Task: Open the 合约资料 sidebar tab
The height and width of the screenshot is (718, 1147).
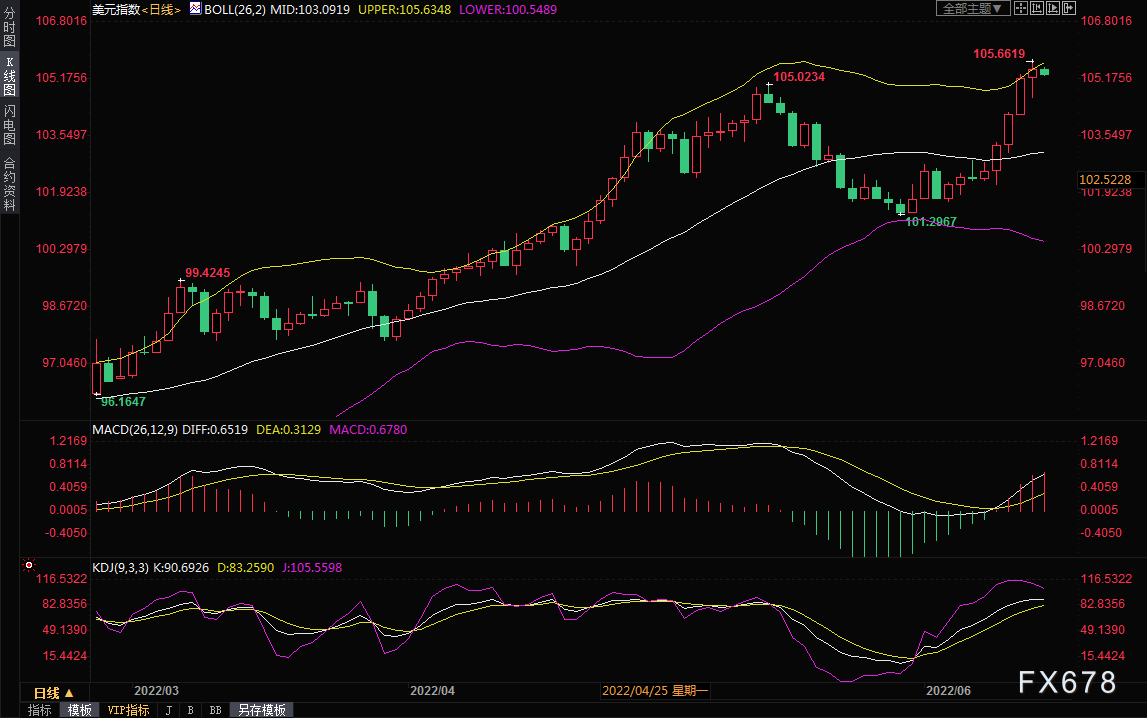Action: tap(10, 183)
